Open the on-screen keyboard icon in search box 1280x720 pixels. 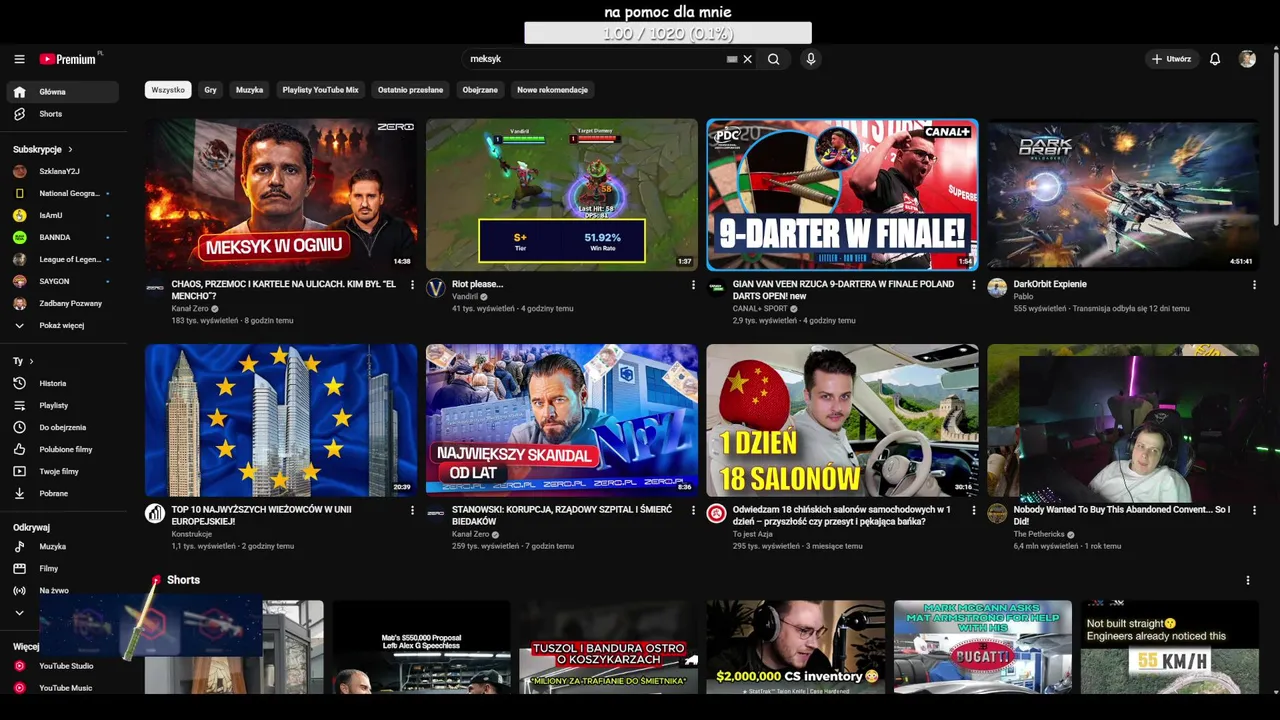732,59
